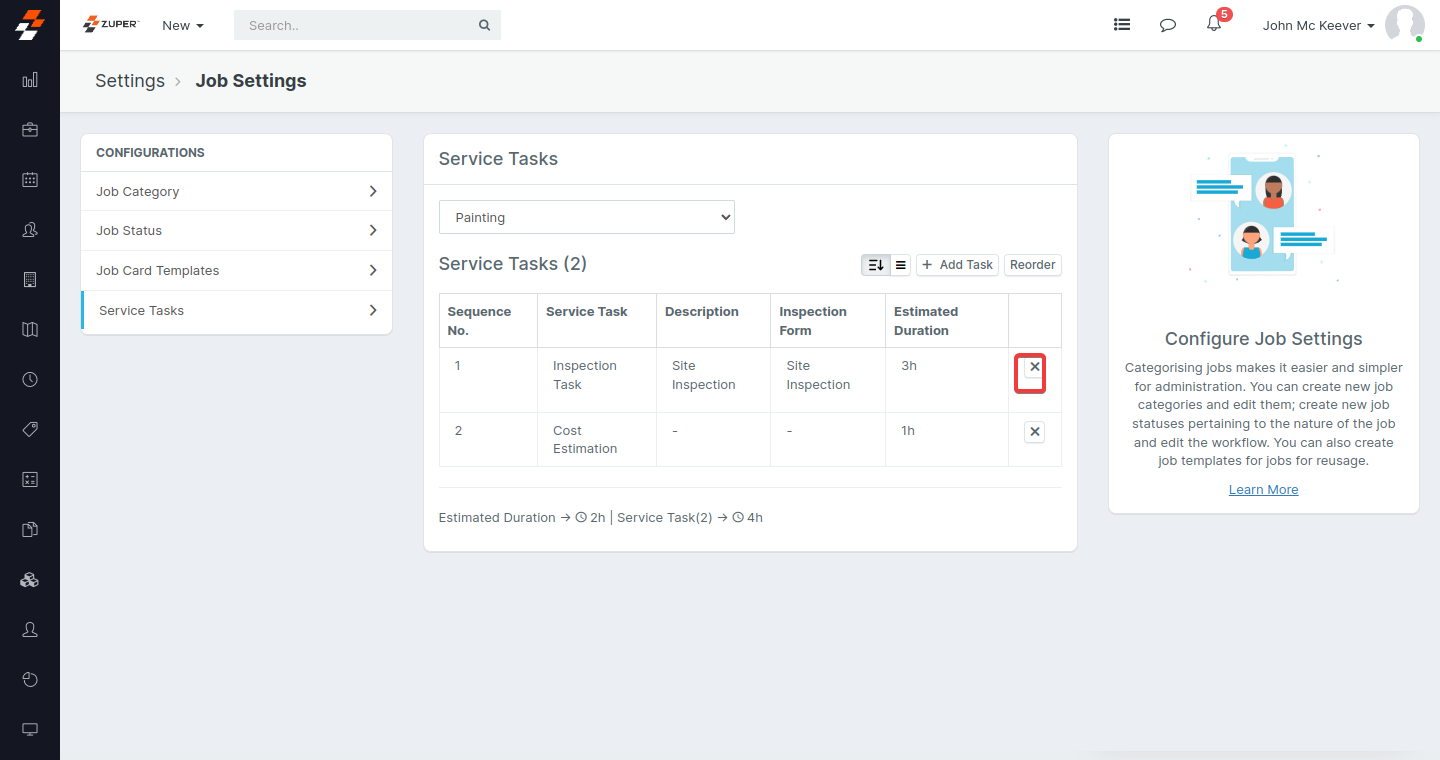Open notifications bell icon
The height and width of the screenshot is (760, 1440).
click(x=1214, y=25)
